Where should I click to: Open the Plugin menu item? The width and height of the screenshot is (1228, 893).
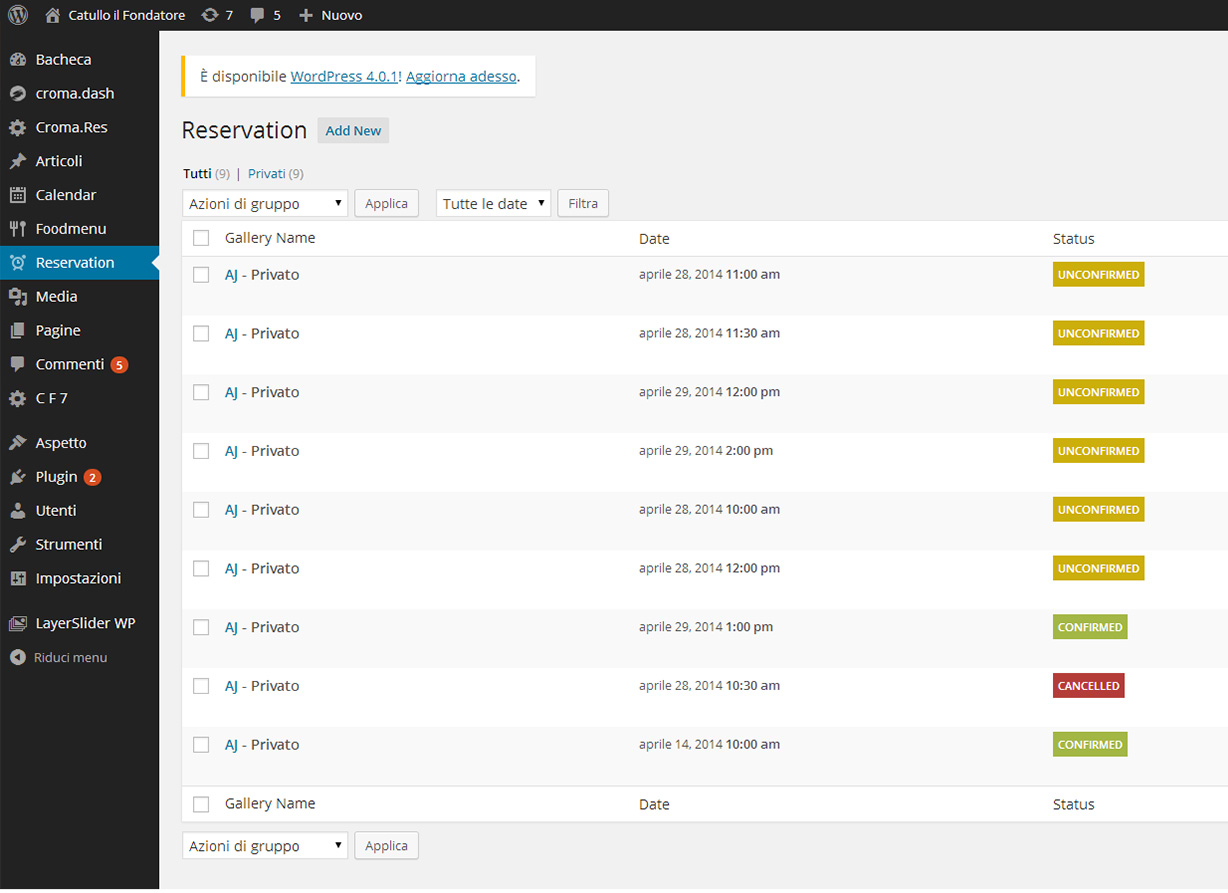click(x=56, y=476)
